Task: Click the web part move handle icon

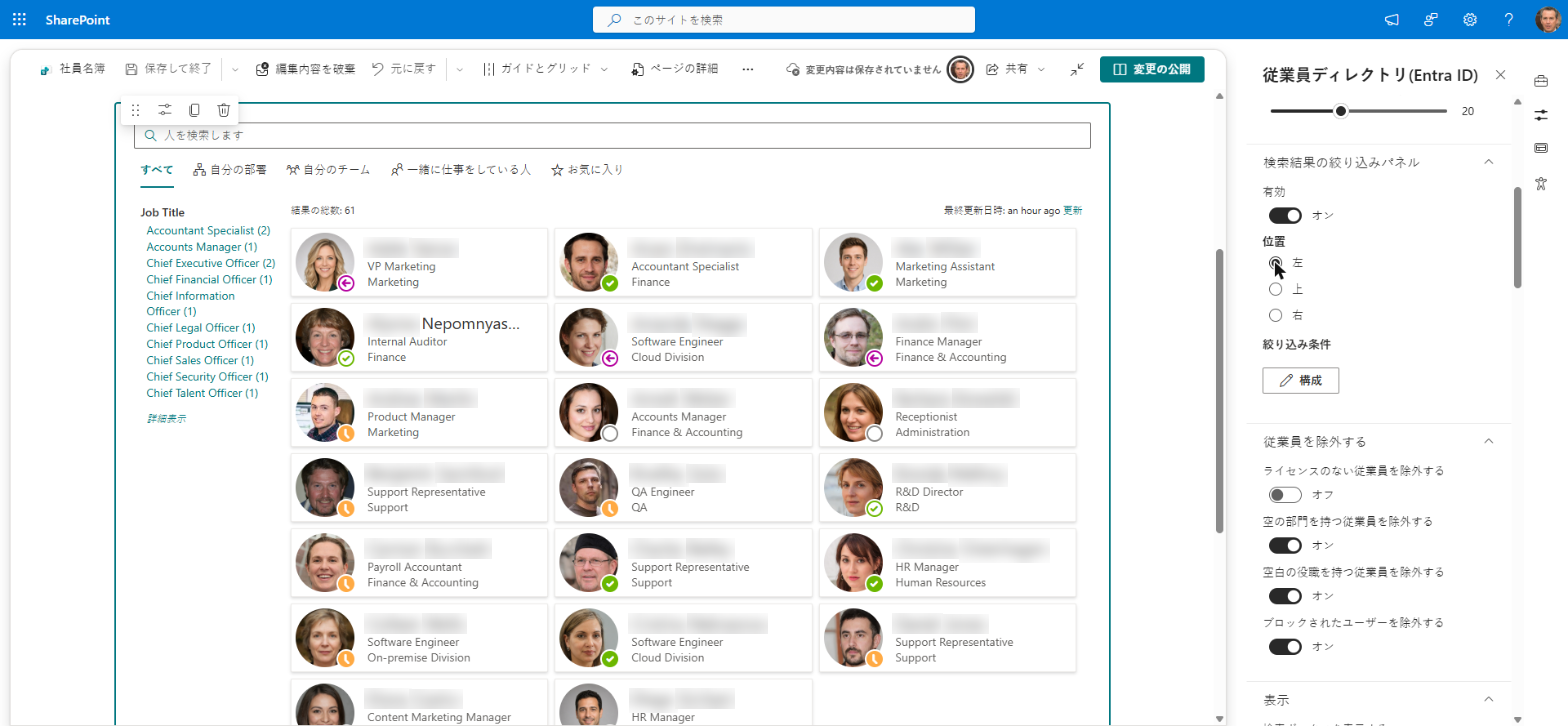Action: coord(135,110)
